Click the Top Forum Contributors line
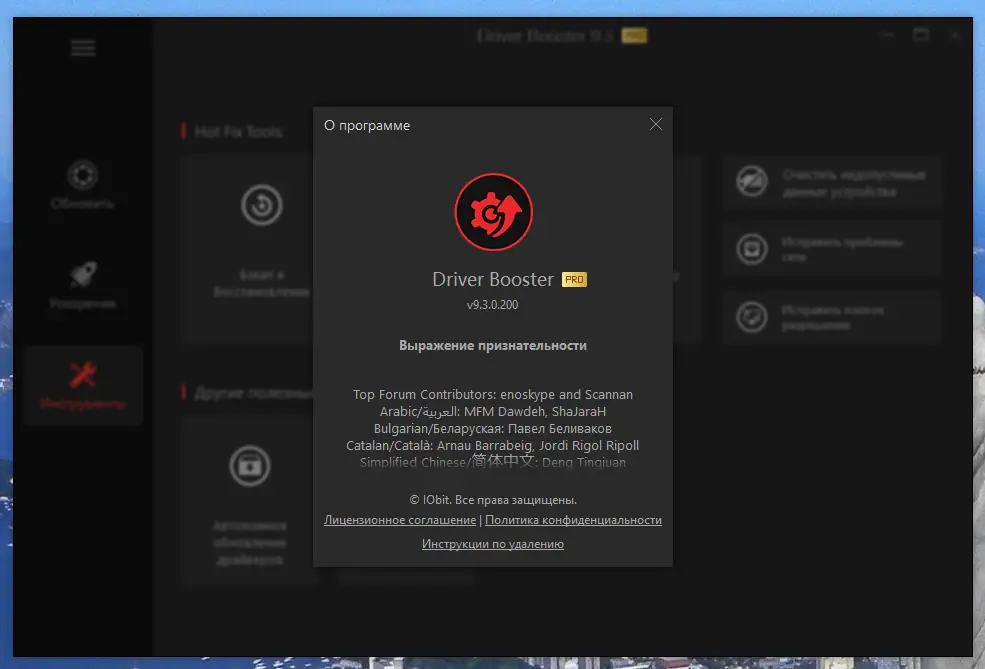985x669 pixels. [492, 394]
